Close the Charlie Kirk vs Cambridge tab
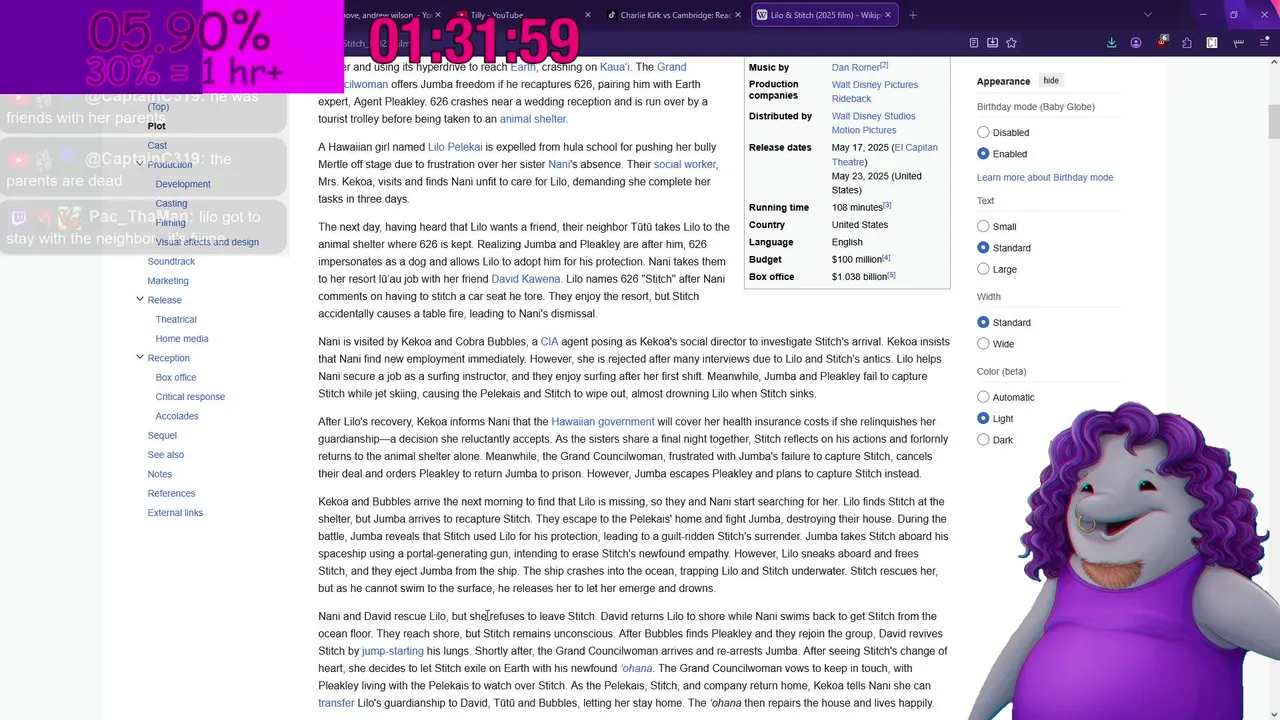Image resolution: width=1280 pixels, height=720 pixels. point(738,15)
